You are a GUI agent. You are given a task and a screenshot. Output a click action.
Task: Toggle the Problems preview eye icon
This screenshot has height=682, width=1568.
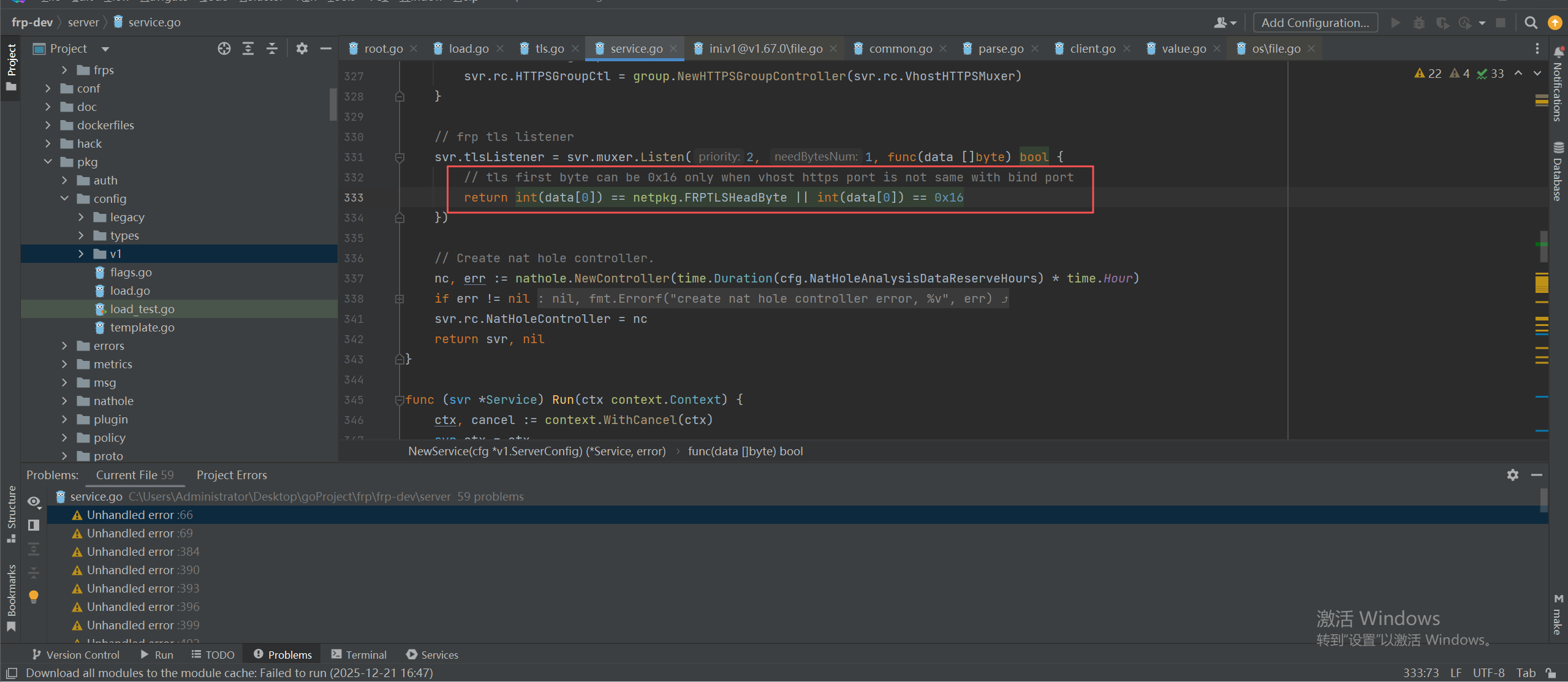(34, 502)
